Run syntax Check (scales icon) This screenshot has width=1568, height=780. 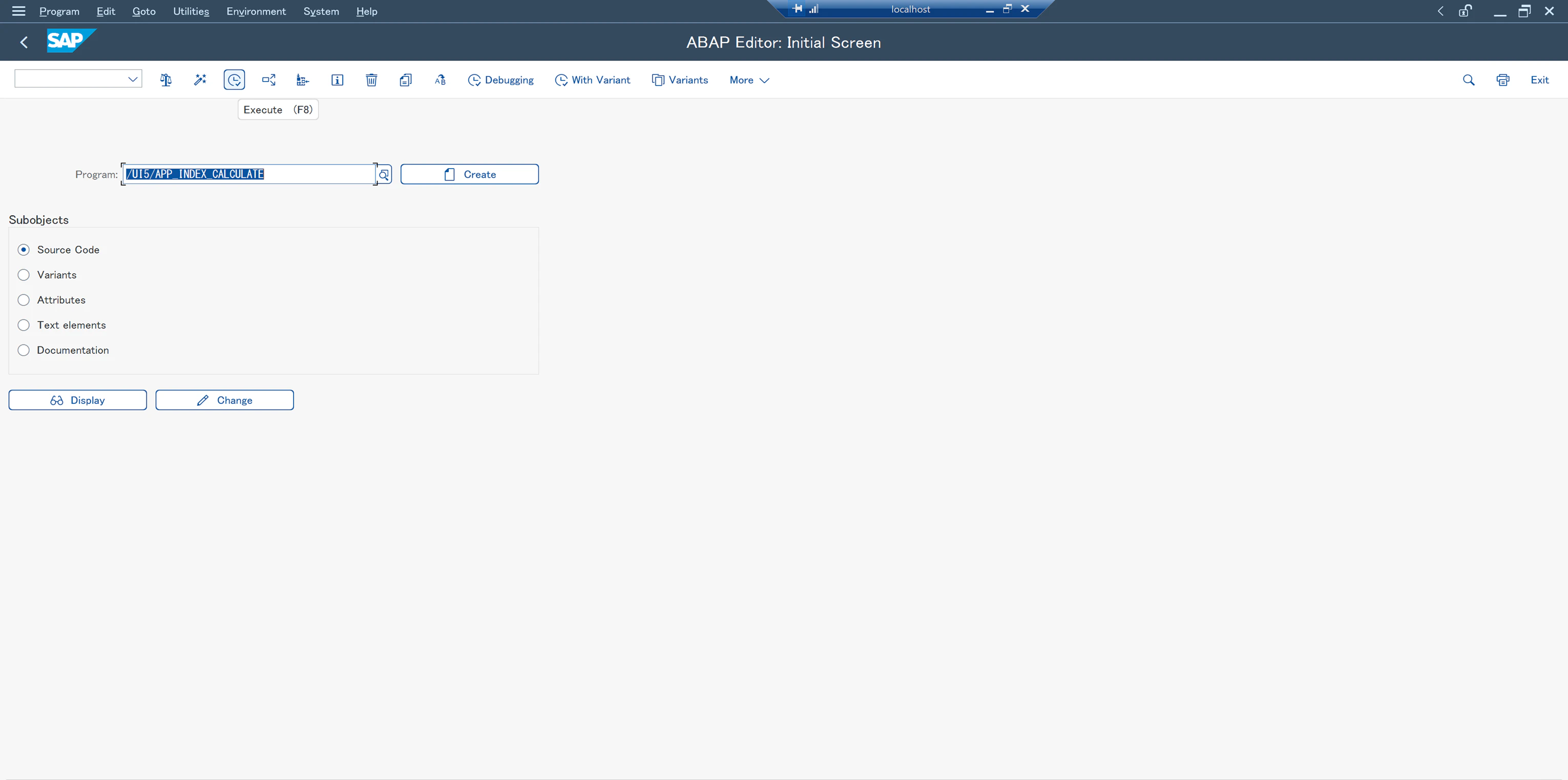click(x=165, y=80)
